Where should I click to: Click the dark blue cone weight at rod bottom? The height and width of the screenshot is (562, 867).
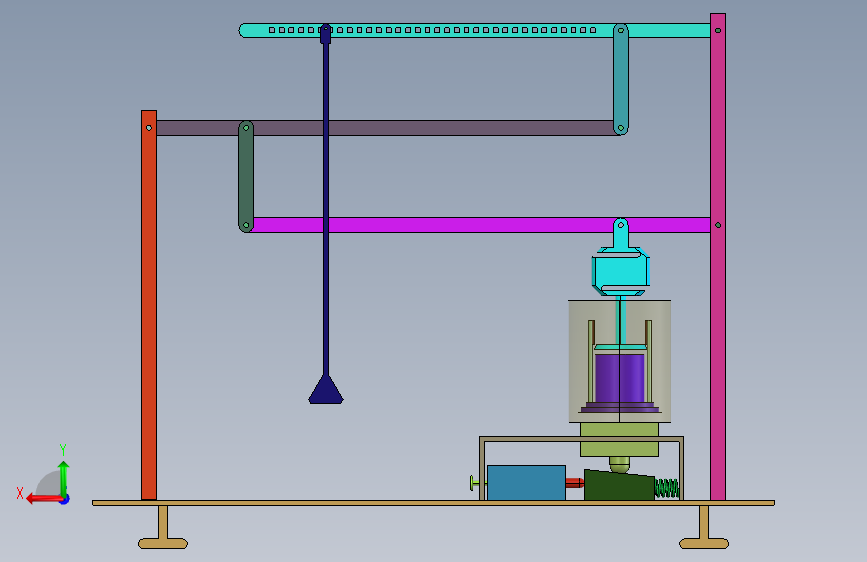[326, 390]
